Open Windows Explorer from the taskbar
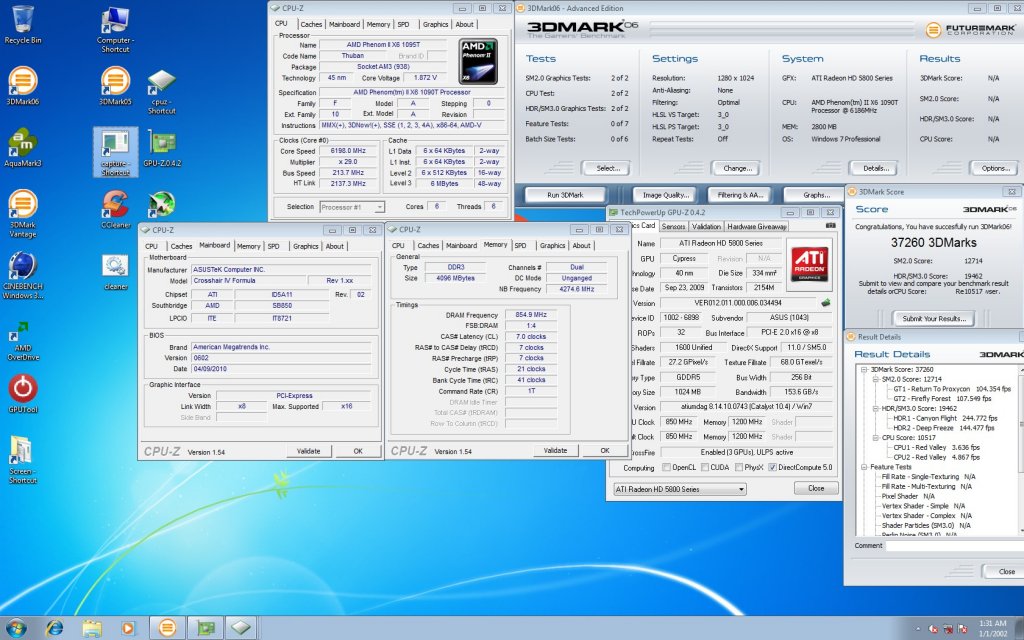This screenshot has width=1024, height=640. pos(91,628)
